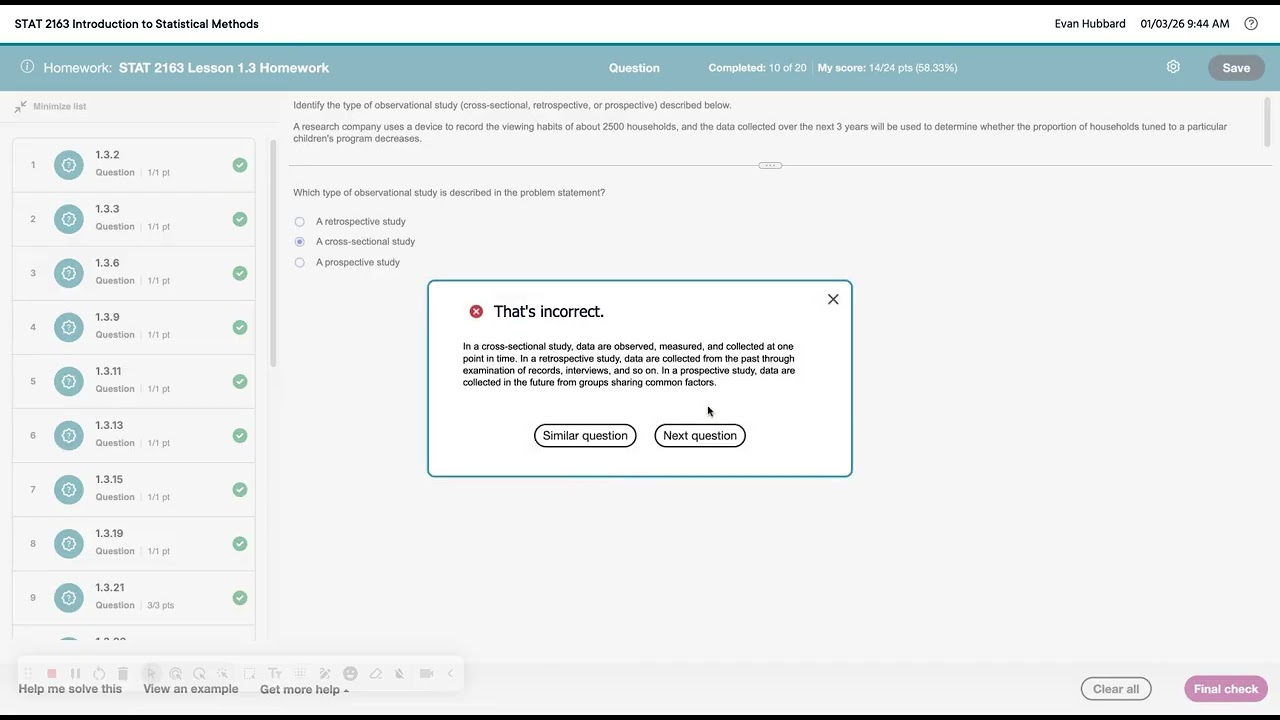Open question 1.3.2 in list
The height and width of the screenshot is (720, 1280).
click(x=134, y=165)
